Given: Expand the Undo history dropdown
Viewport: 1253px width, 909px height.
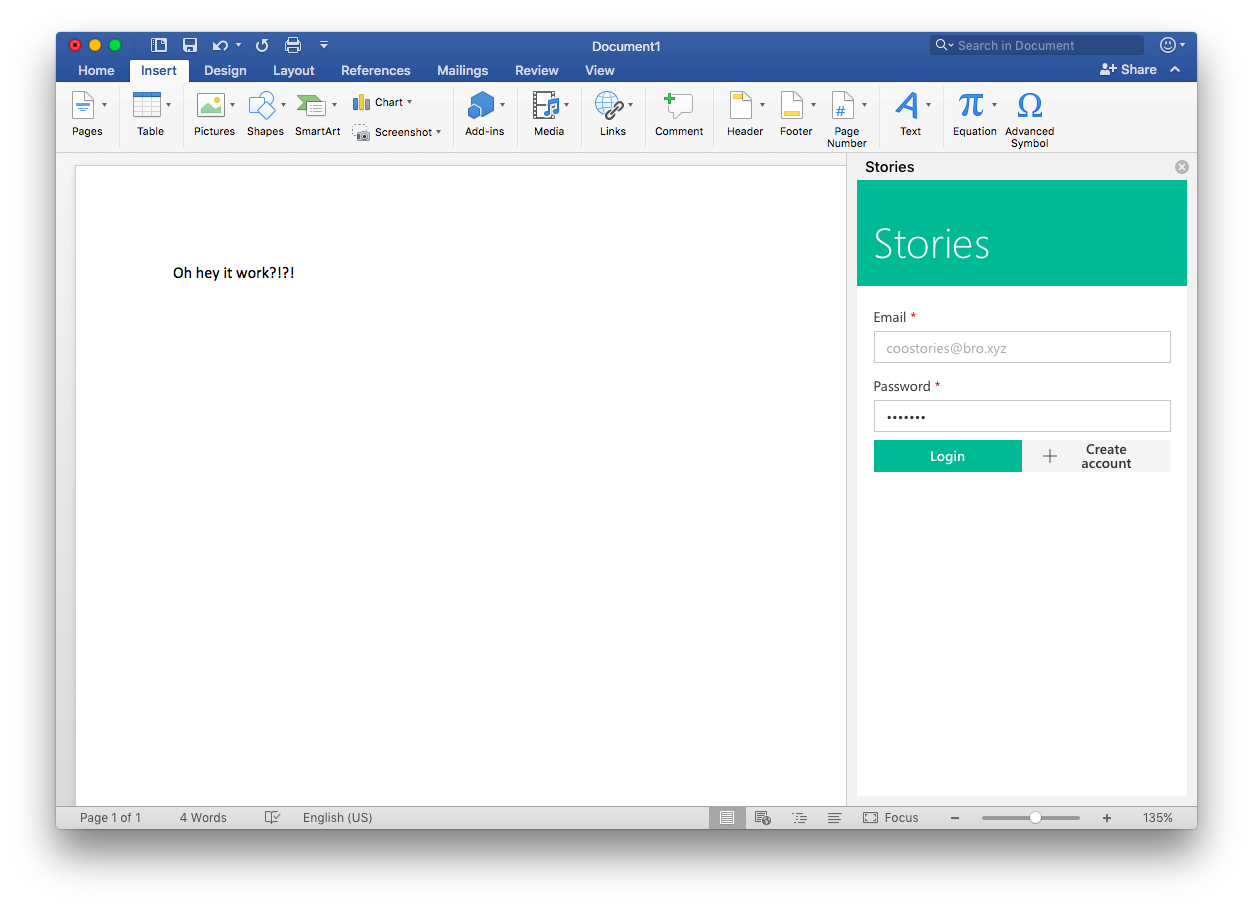Looking at the screenshot, I should (x=238, y=45).
